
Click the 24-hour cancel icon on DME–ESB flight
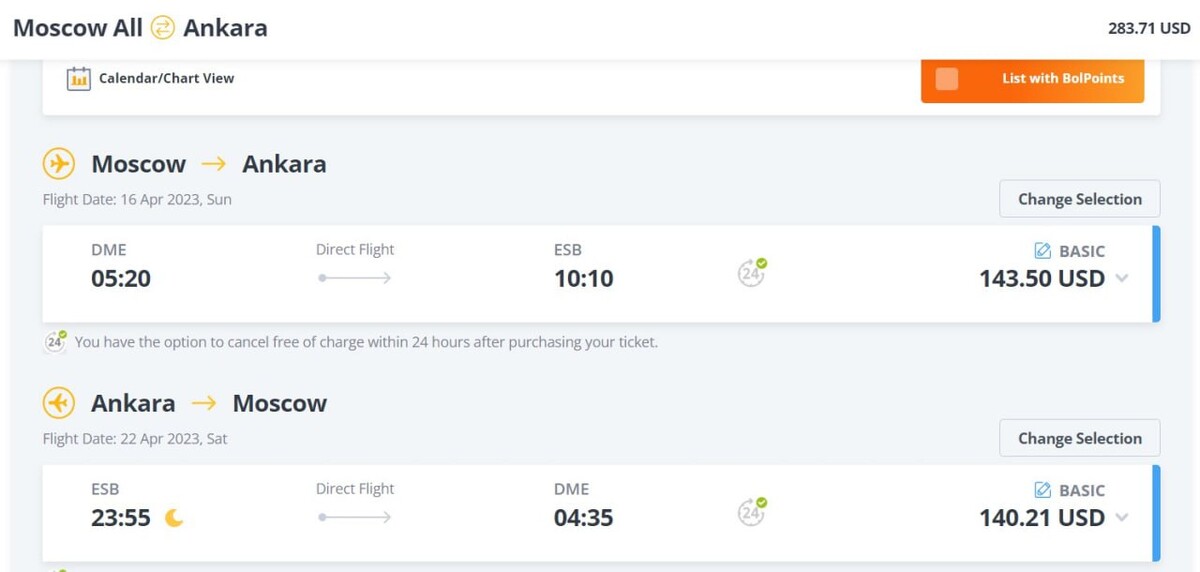pyautogui.click(x=752, y=272)
